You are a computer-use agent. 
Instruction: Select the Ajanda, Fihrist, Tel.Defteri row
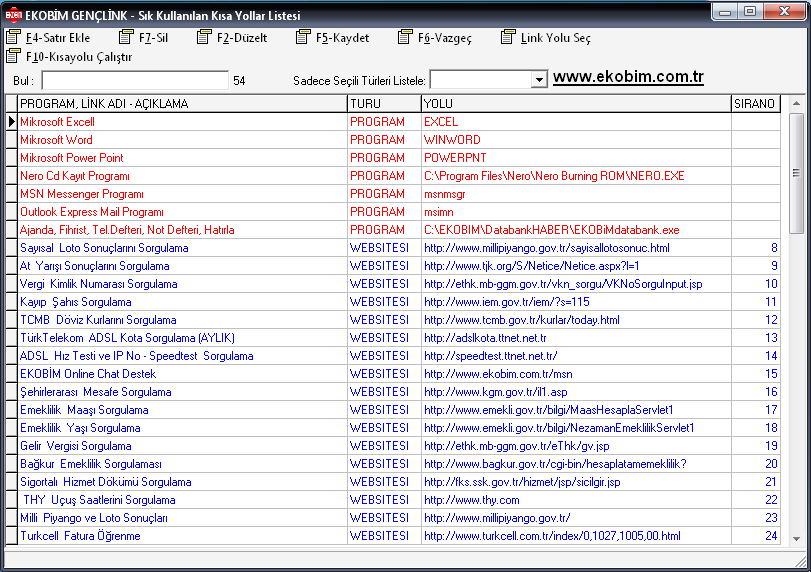pyautogui.click(x=393, y=230)
